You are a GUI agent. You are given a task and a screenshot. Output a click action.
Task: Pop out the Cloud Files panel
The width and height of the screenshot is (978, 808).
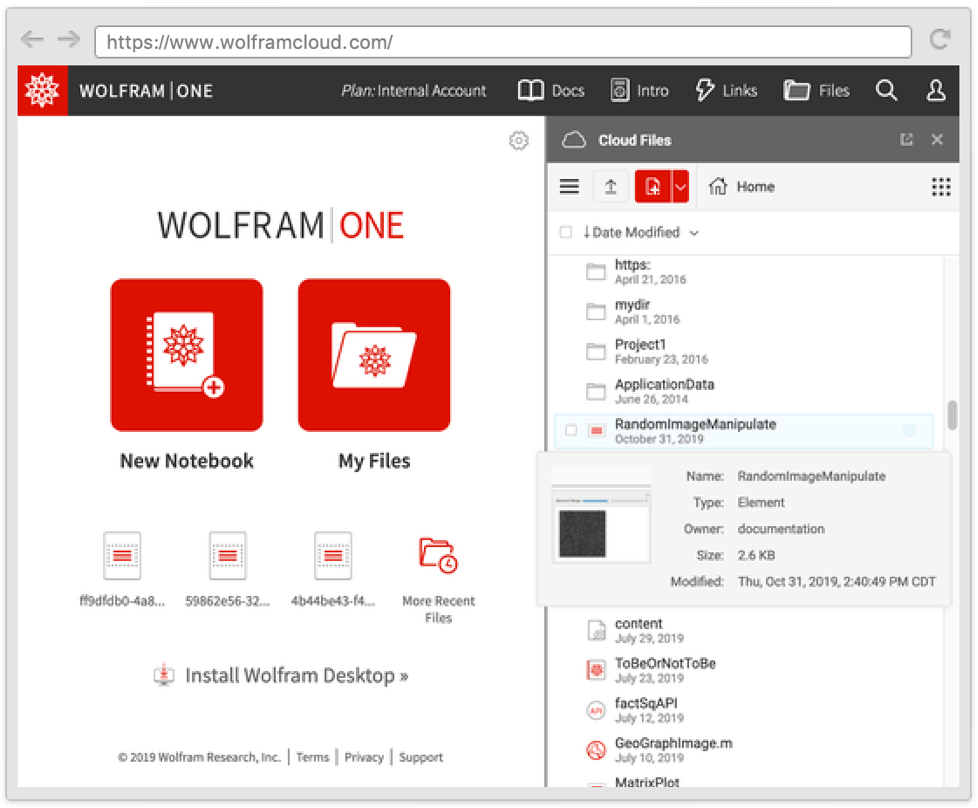pyautogui.click(x=906, y=140)
